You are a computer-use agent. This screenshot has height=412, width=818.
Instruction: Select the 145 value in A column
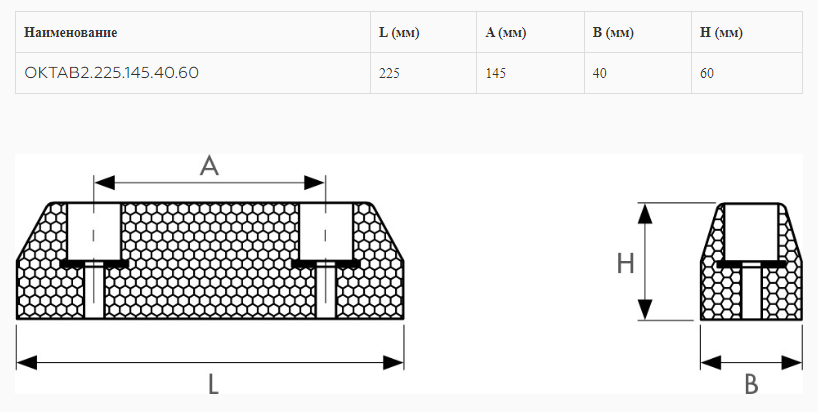pyautogui.click(x=530, y=73)
